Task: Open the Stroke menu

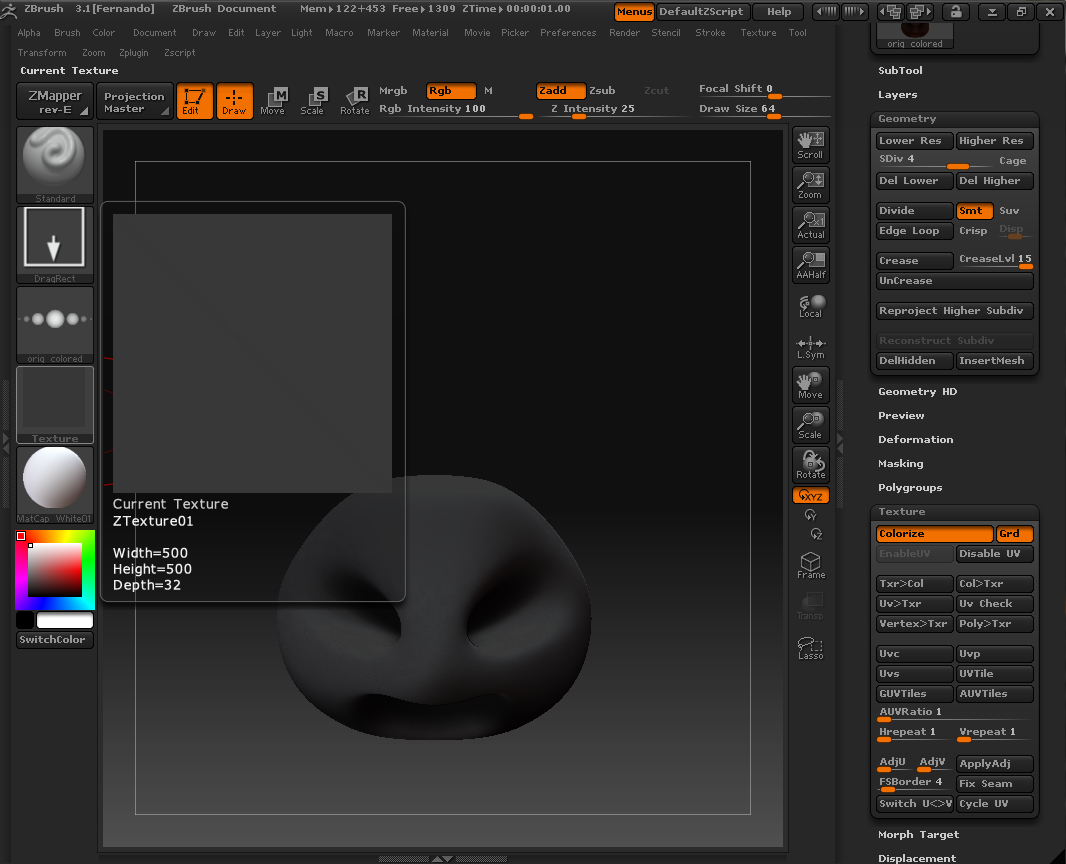Action: pyautogui.click(x=710, y=33)
